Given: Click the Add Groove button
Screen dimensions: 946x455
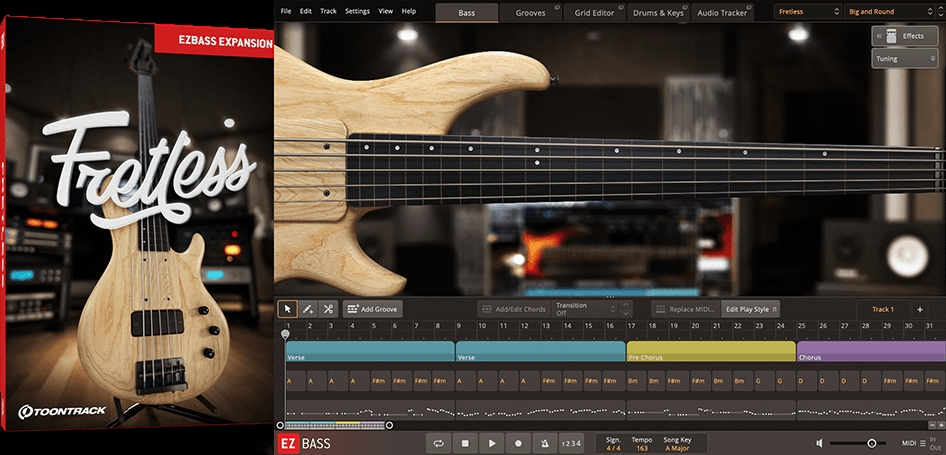Looking at the screenshot, I should click(373, 309).
